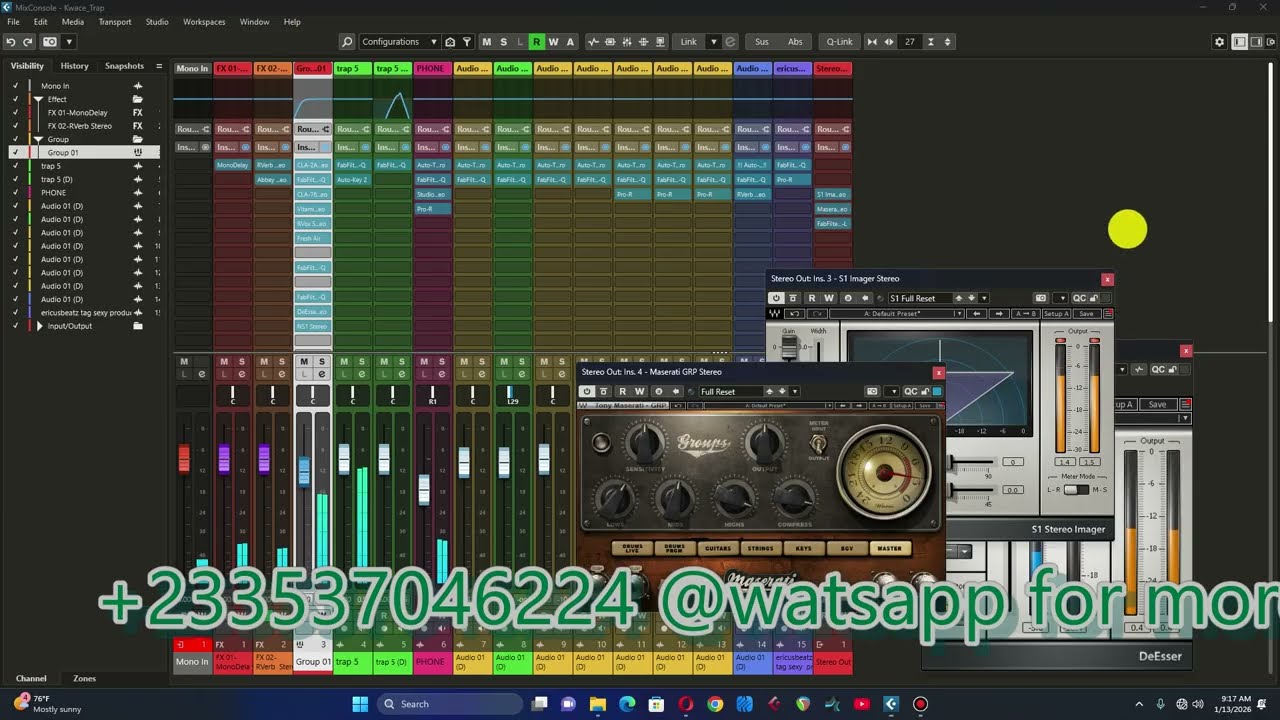Open the Find Track/Channel magnifier icon
Viewport: 1280px width, 720px height.
coord(347,42)
